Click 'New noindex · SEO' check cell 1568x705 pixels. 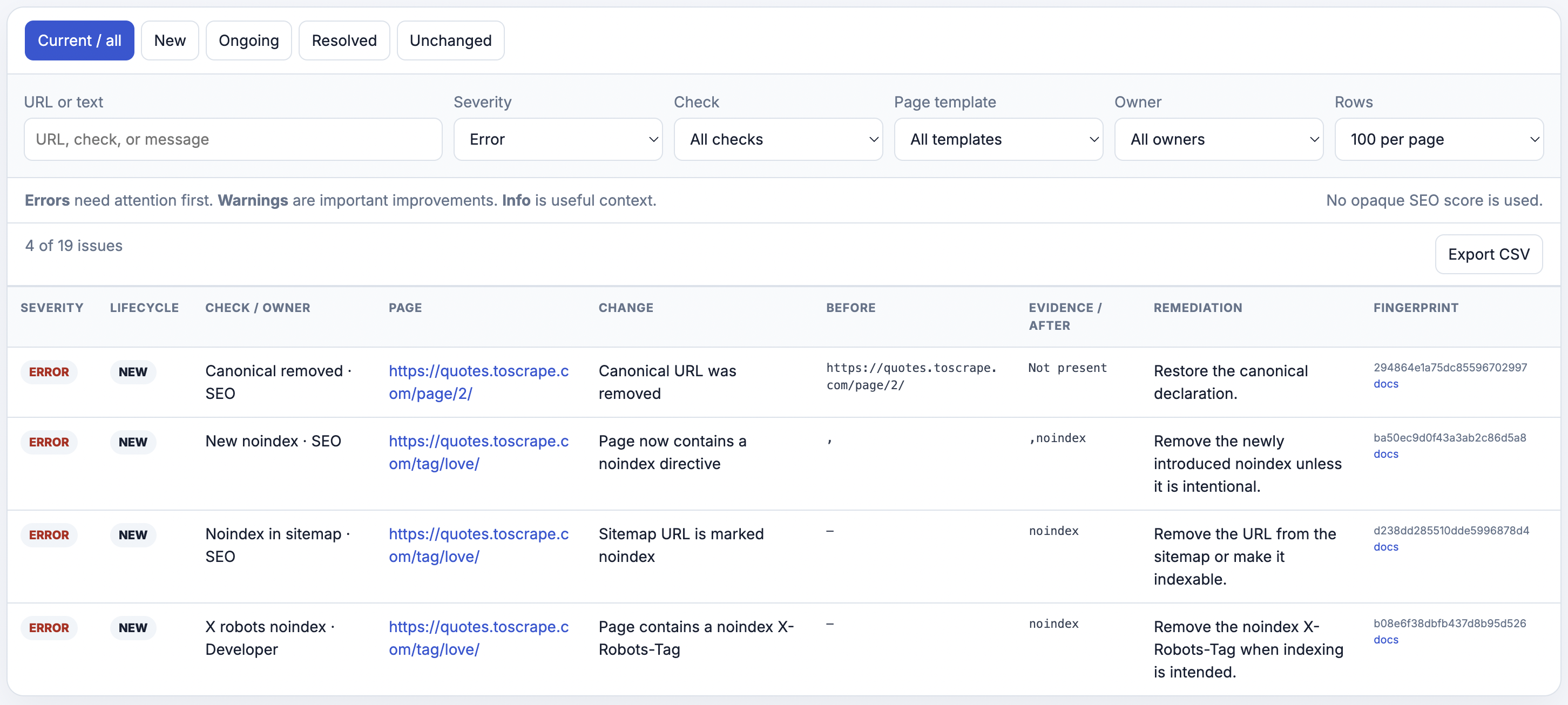273,442
